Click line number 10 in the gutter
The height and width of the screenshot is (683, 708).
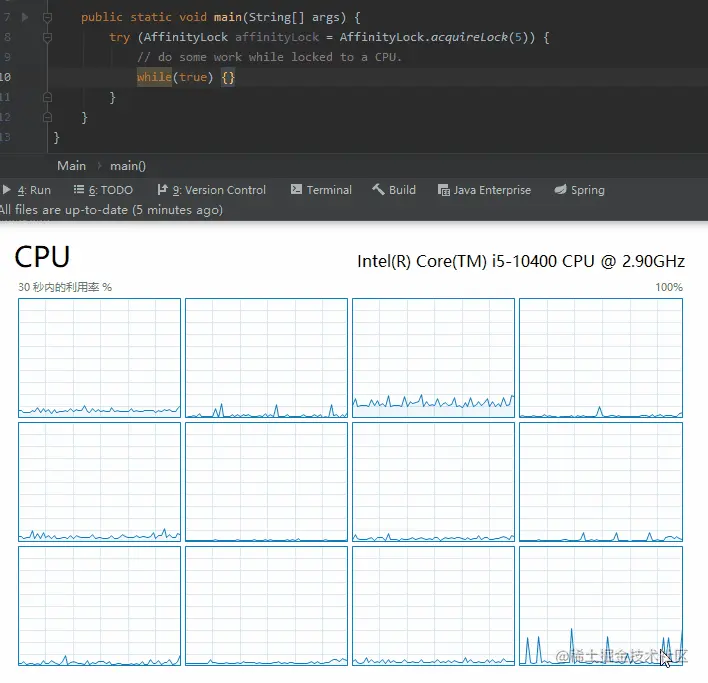pyautogui.click(x=5, y=77)
